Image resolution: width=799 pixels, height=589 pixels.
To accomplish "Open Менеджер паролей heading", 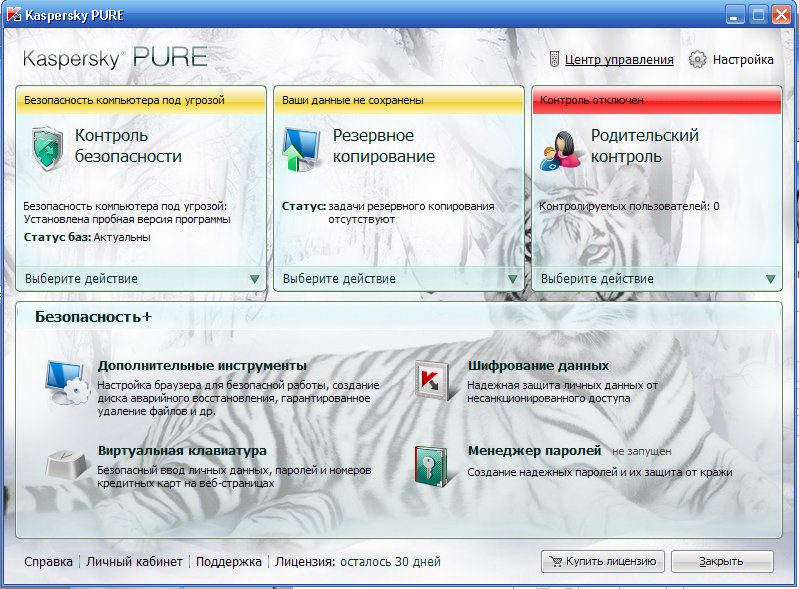I will tap(535, 451).
